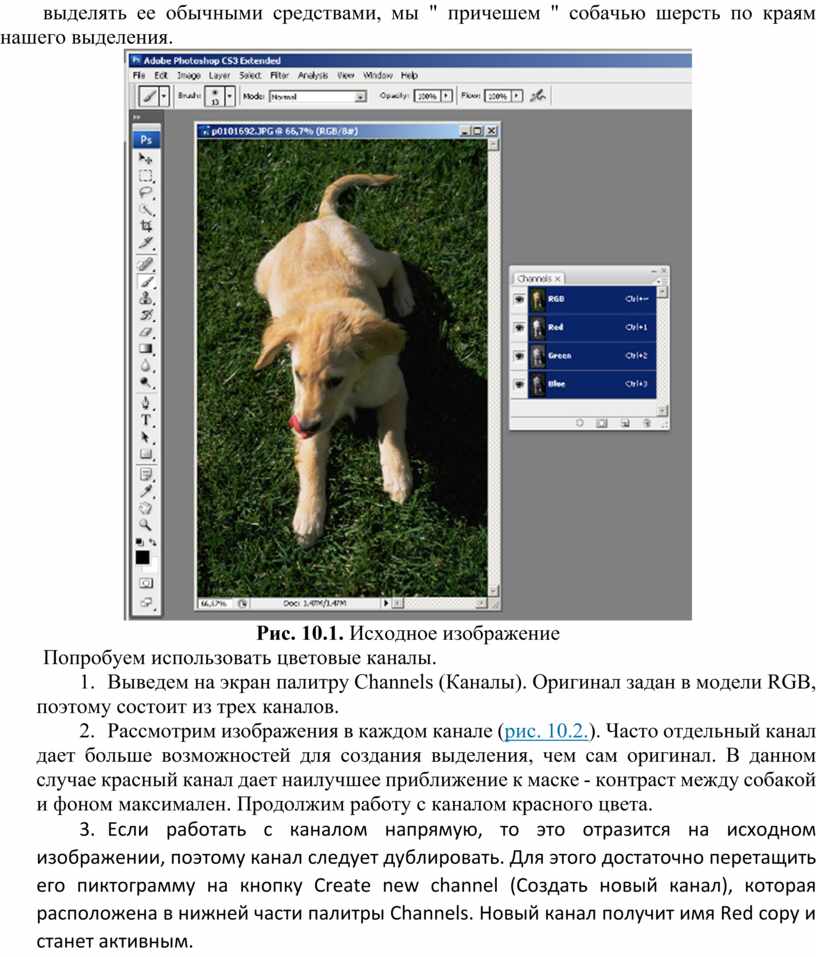Open the Opacity slider arrow
Screen dimensions: 816x957
click(x=446, y=96)
